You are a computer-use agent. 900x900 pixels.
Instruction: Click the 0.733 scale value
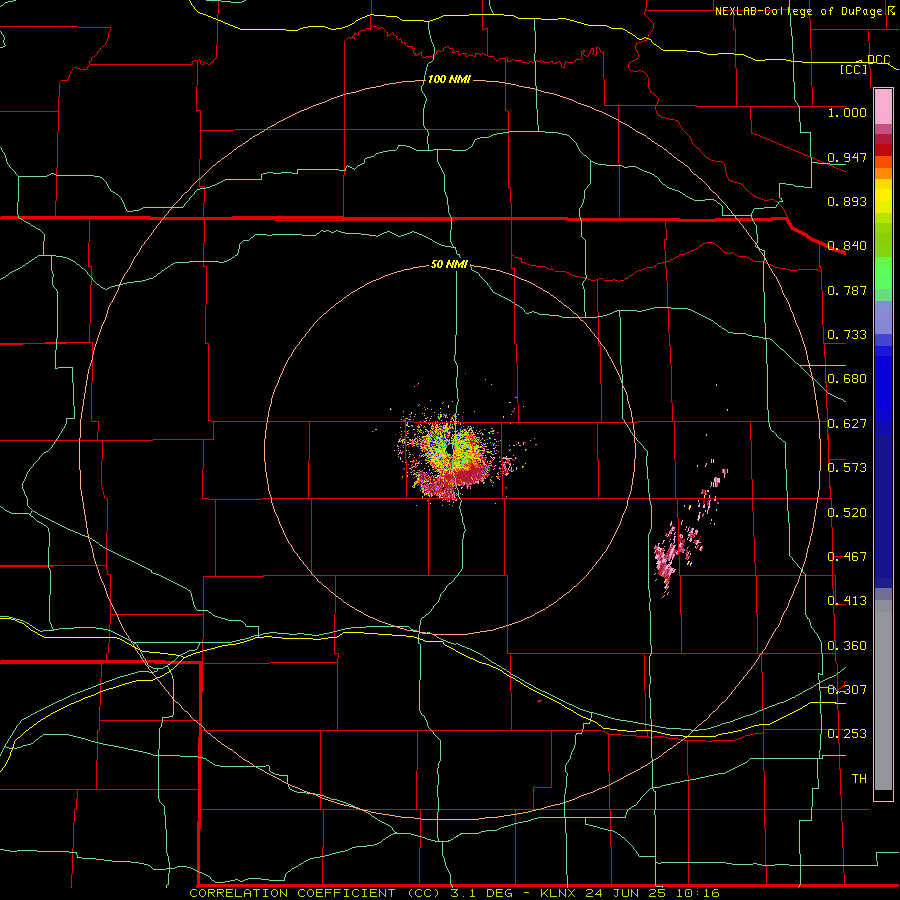click(847, 335)
